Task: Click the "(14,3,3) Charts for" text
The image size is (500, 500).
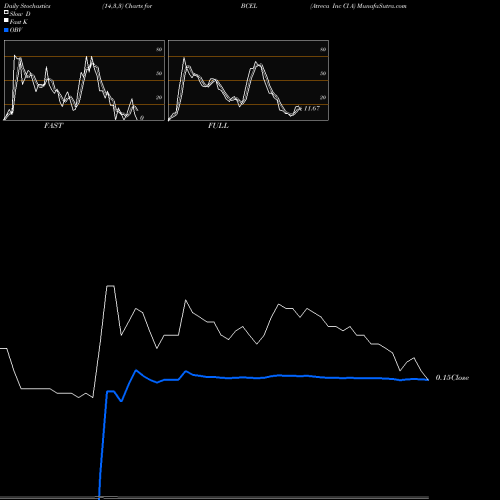Action: coord(127,6)
